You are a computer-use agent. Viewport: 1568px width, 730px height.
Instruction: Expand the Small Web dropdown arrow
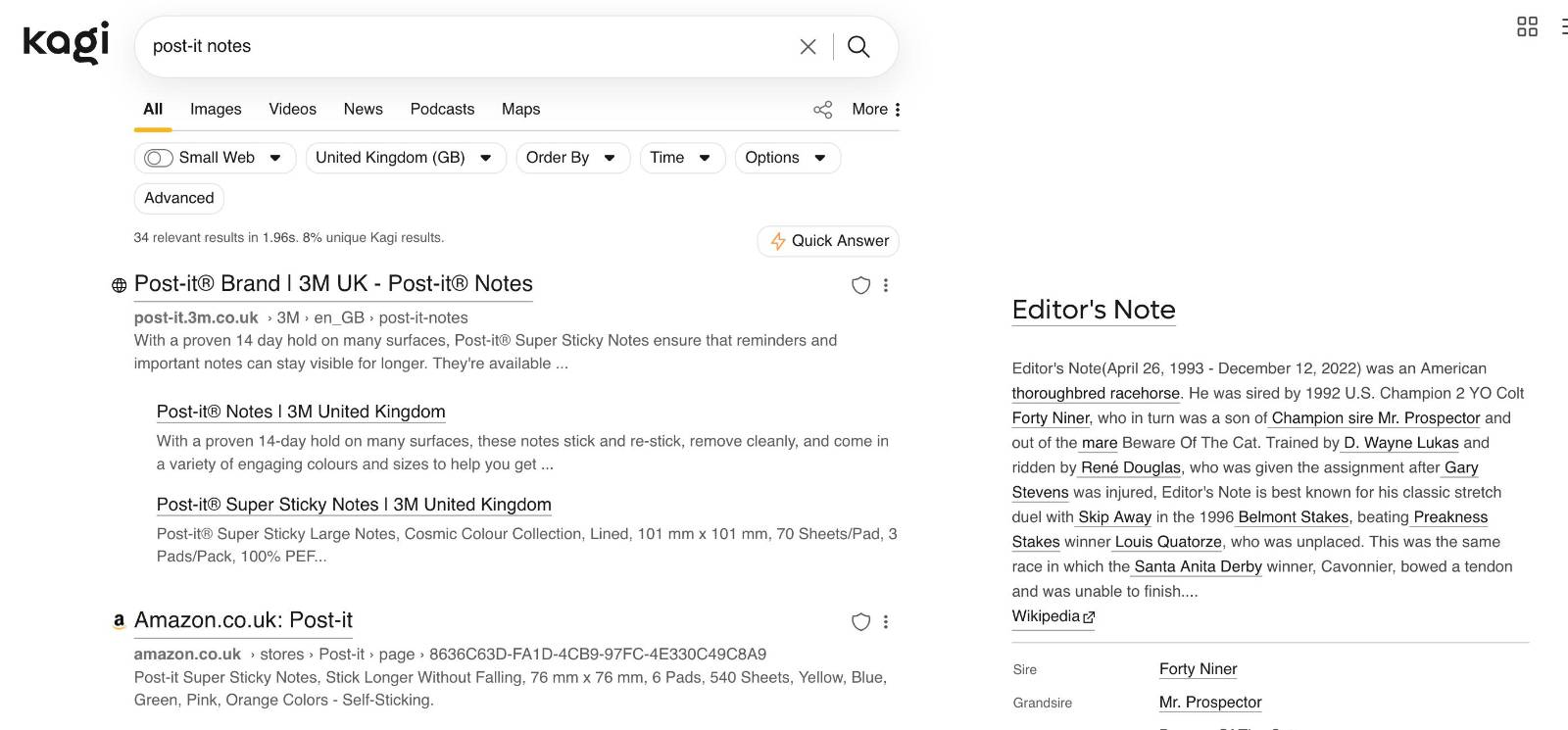(x=275, y=158)
